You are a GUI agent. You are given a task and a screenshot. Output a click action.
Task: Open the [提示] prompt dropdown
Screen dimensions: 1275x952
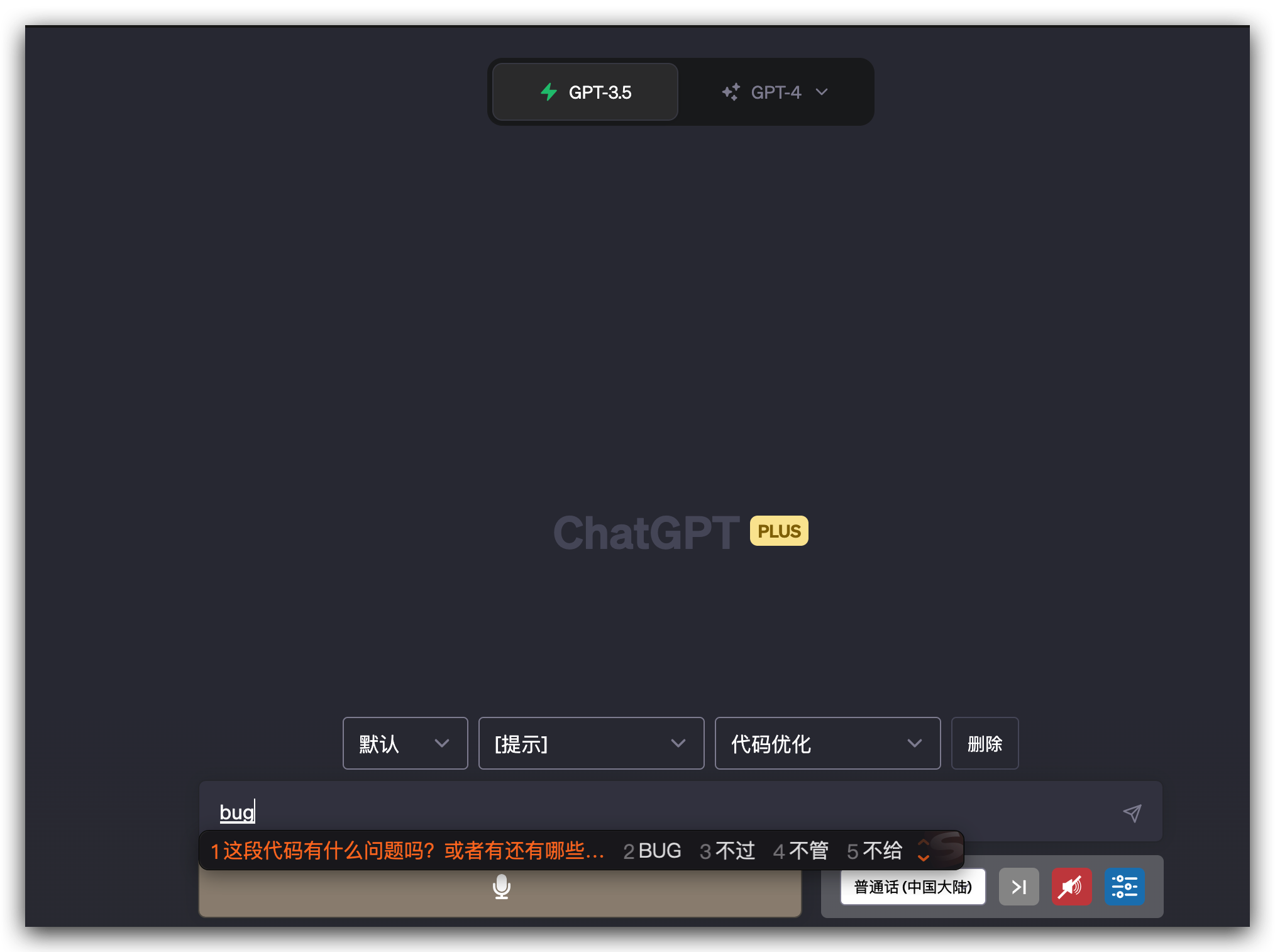[x=591, y=743]
